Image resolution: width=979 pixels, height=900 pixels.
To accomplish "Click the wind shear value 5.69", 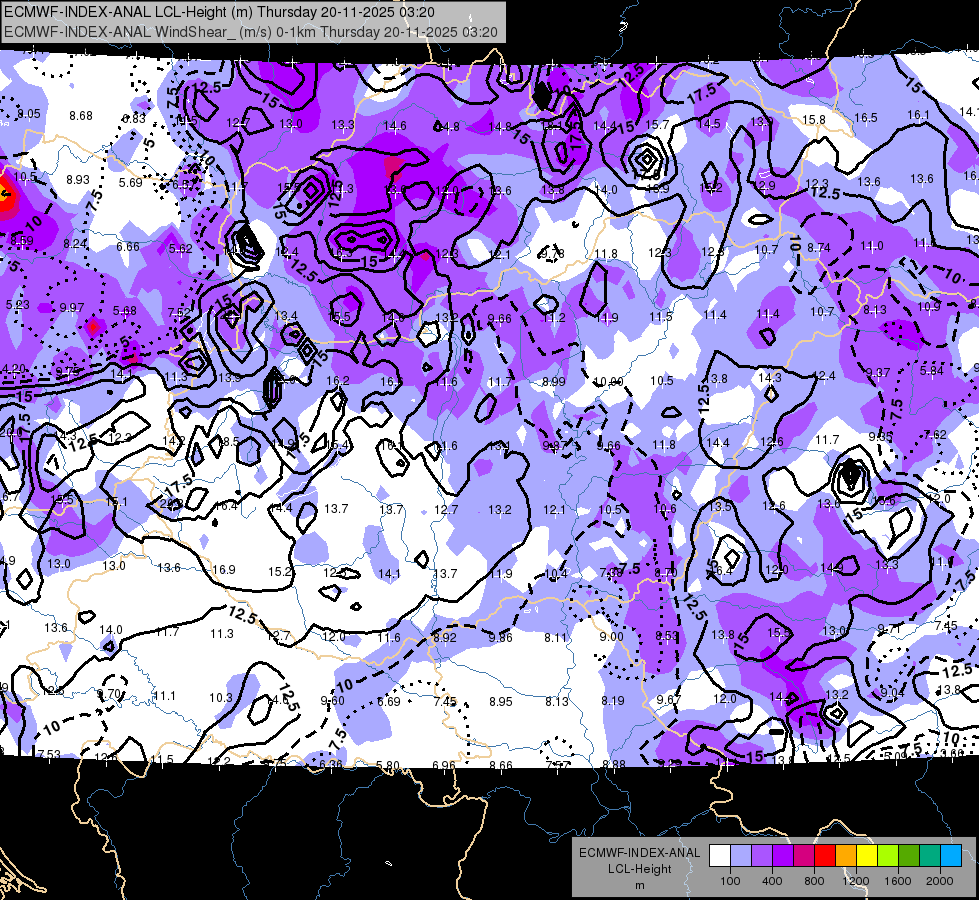I will [130, 182].
